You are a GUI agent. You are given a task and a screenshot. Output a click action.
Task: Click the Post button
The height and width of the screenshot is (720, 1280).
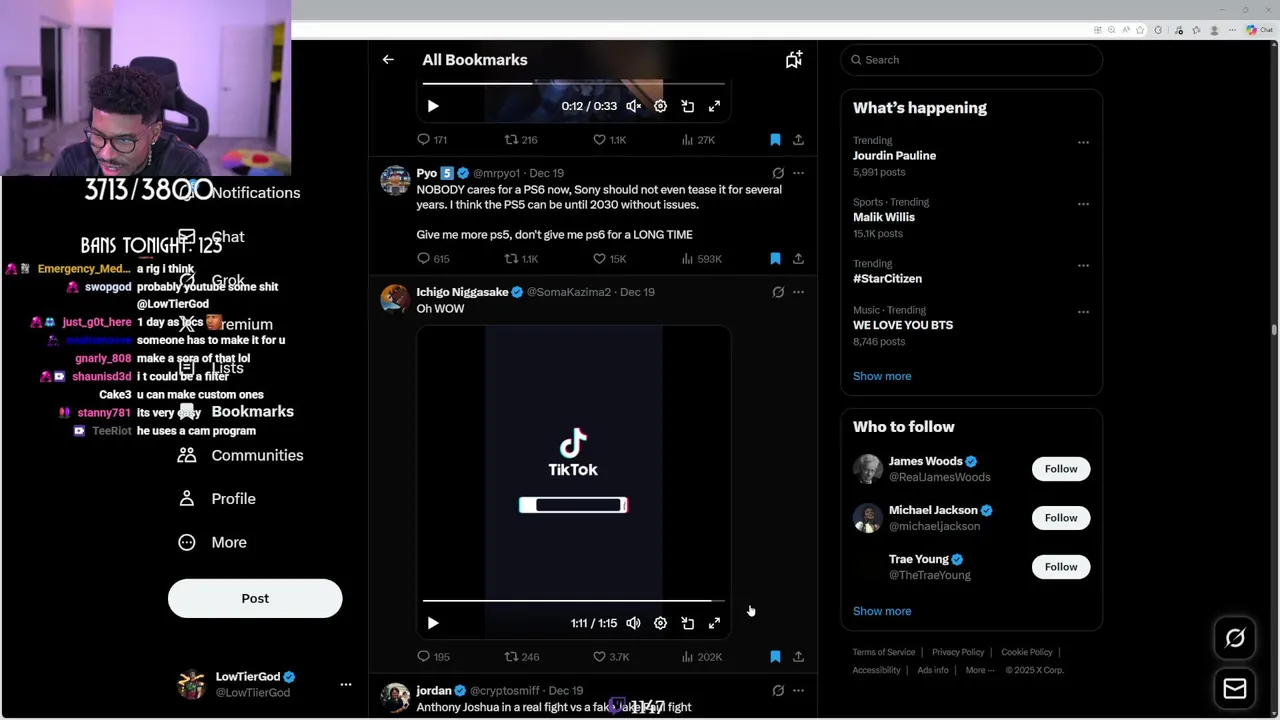[255, 598]
